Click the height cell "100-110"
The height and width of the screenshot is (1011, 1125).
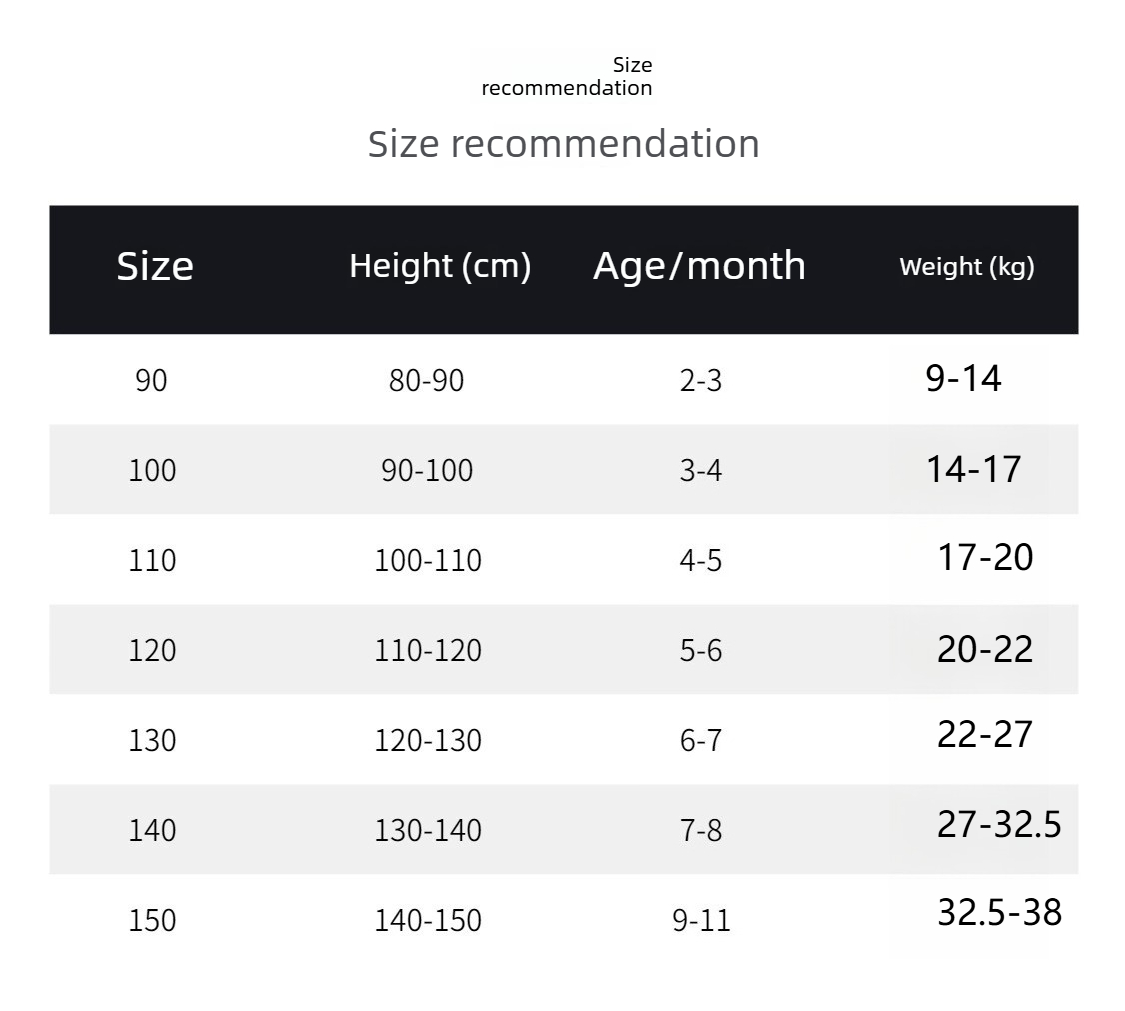[x=428, y=561]
